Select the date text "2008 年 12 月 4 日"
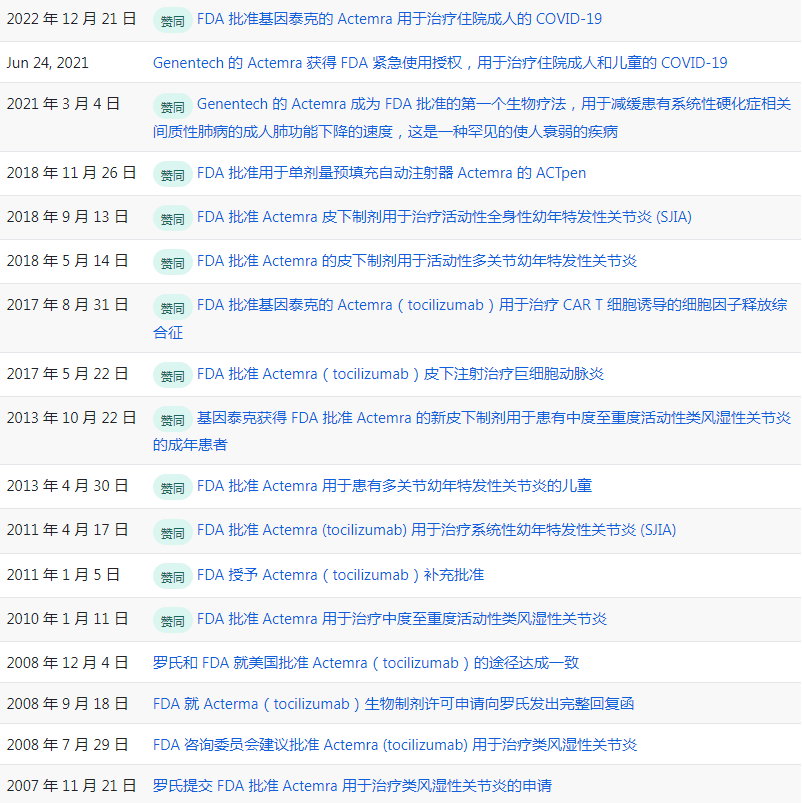 67,662
